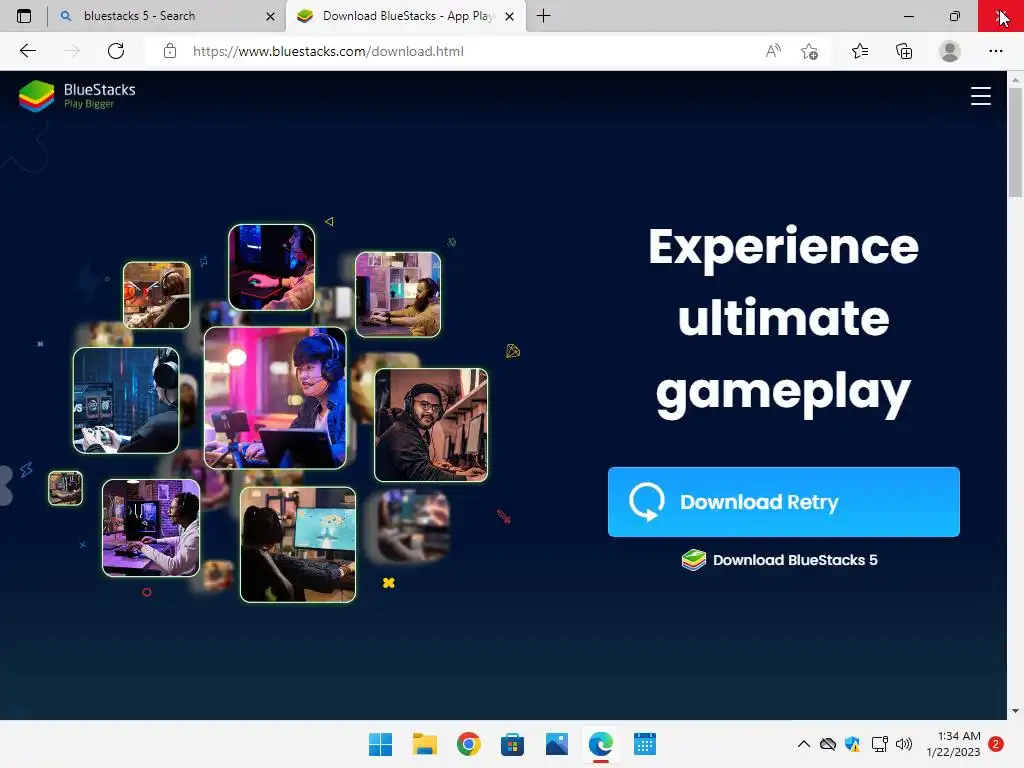Close the 'bluestacks 5 - Search' tab
Screen dimensions: 1024x768
(x=270, y=16)
